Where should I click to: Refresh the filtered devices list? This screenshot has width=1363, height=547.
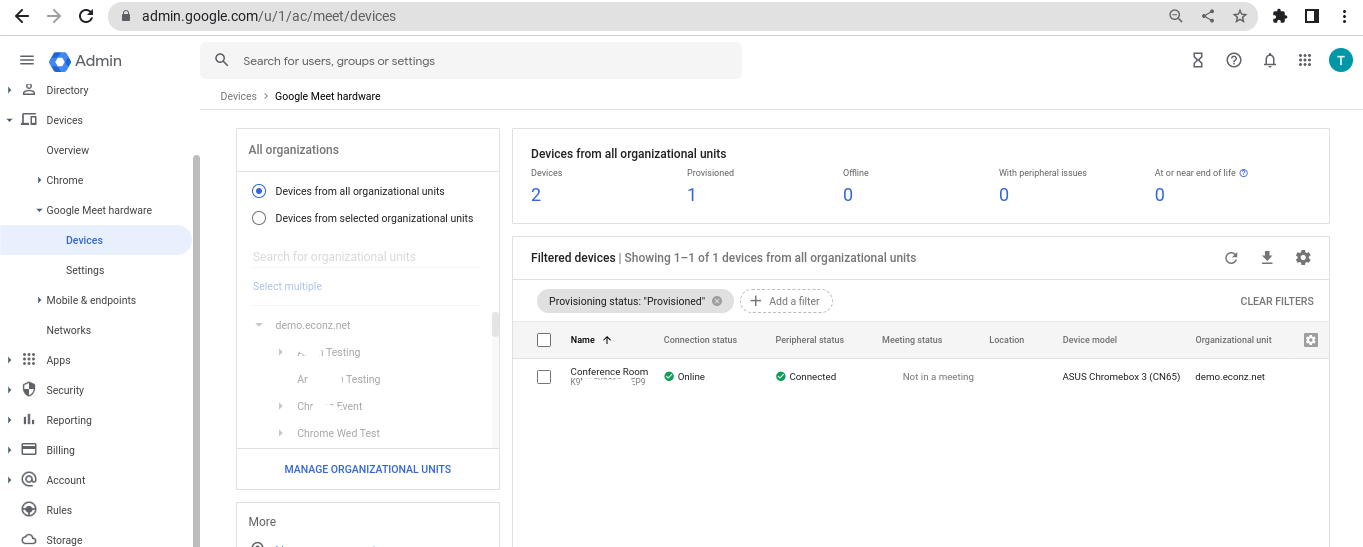point(1231,258)
